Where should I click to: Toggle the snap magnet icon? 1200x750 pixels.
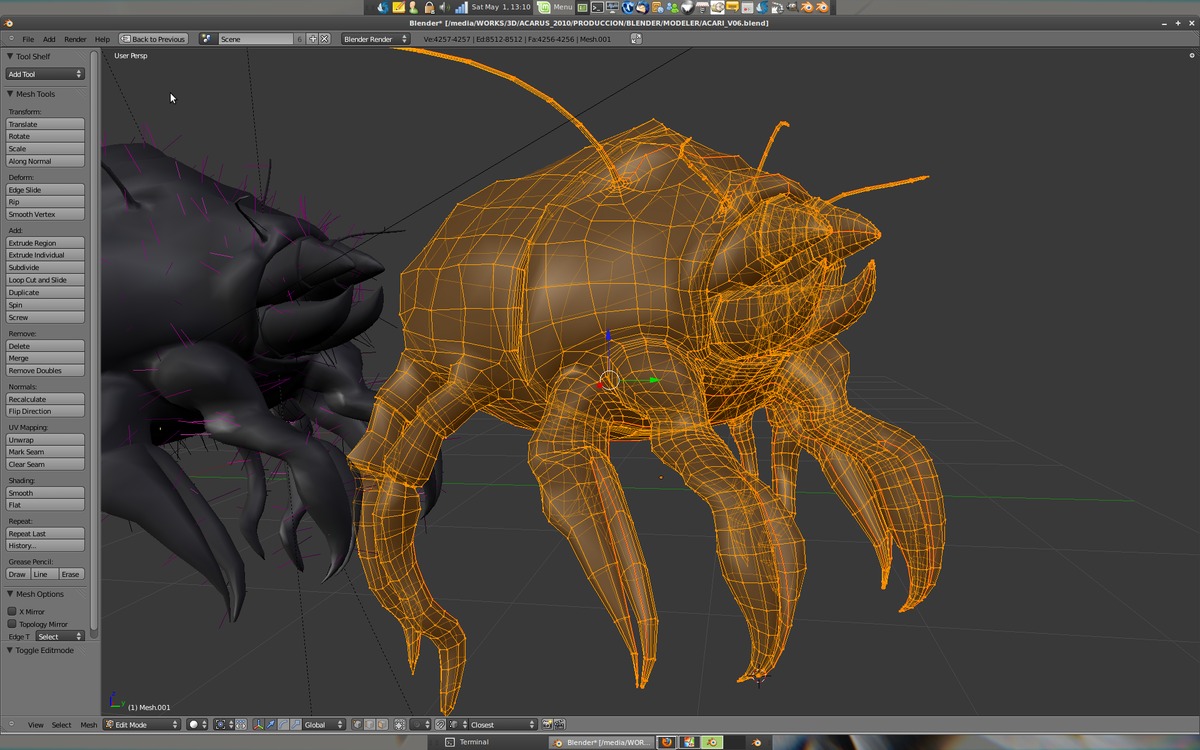[440, 724]
